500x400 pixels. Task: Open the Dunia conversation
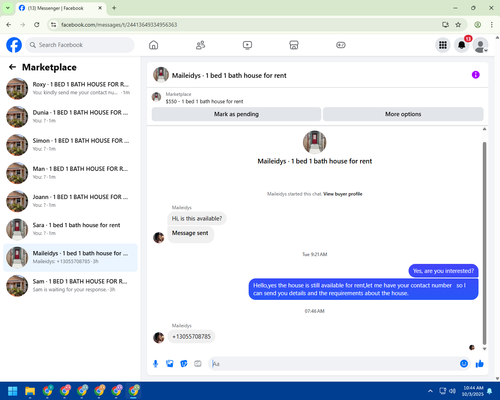[70, 117]
